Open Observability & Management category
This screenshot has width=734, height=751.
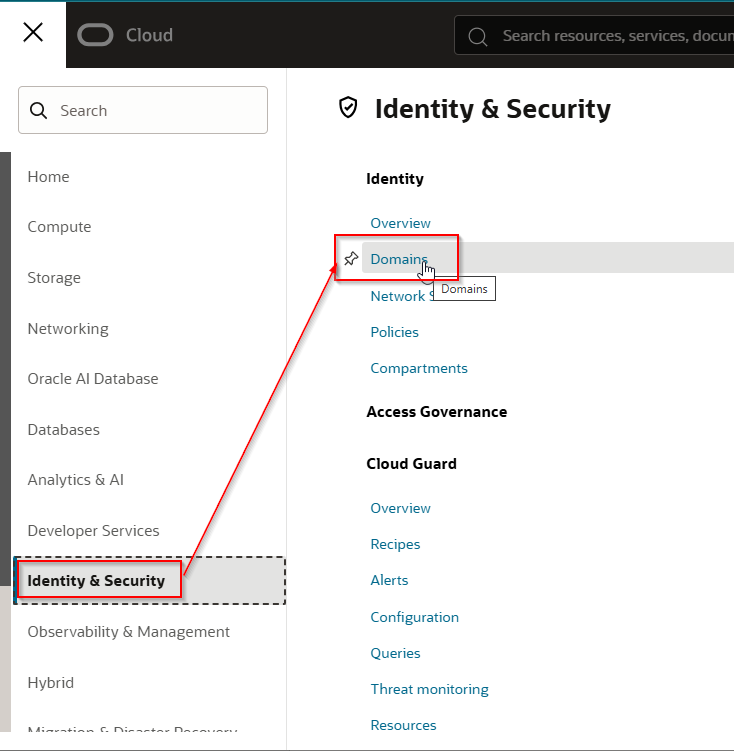coord(128,632)
